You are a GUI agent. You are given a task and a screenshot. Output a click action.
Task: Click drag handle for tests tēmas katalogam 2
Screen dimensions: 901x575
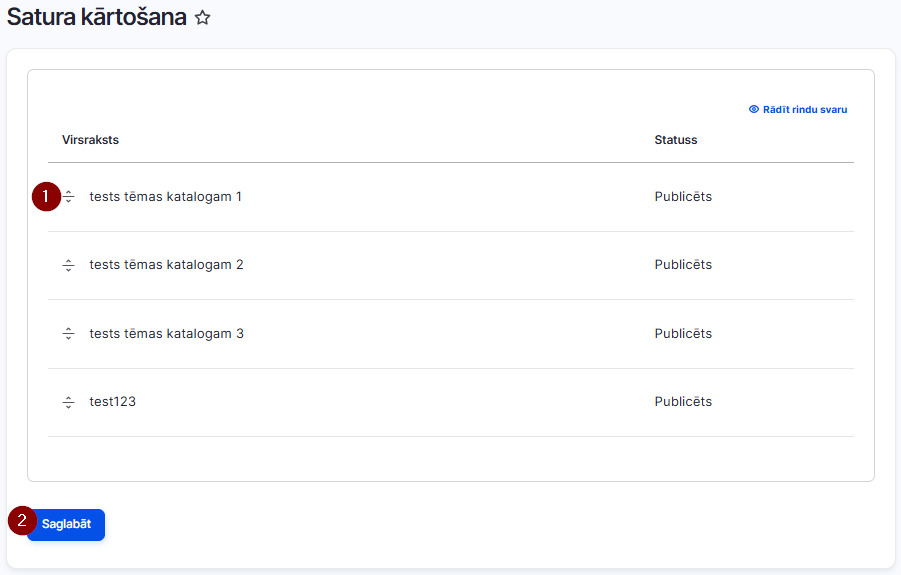click(x=68, y=265)
